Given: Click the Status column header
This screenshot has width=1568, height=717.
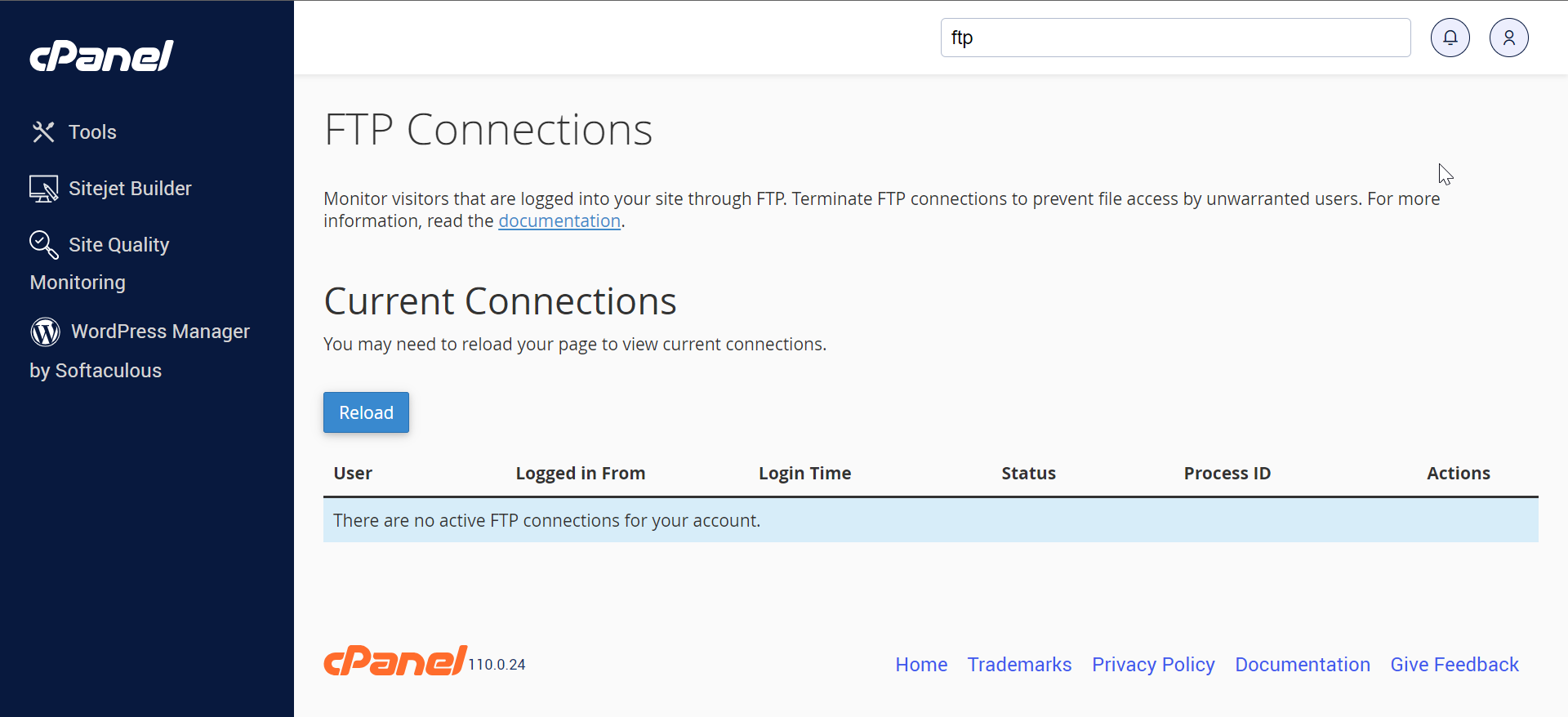Looking at the screenshot, I should [1028, 474].
